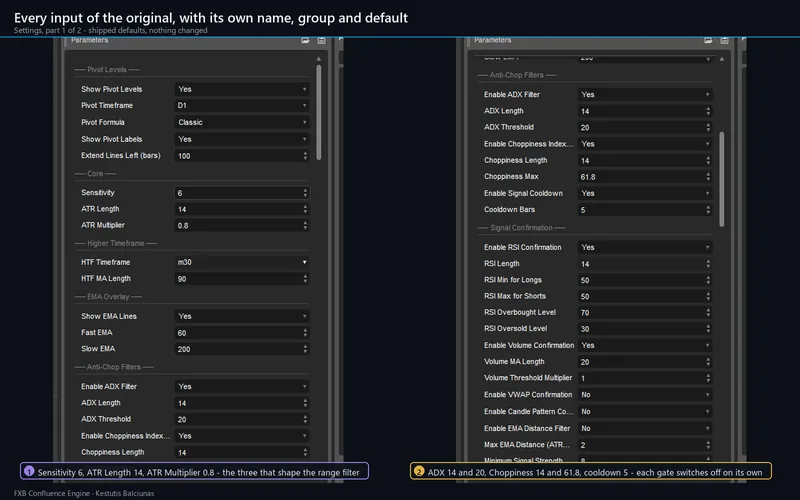800x500 pixels.
Task: Click the HTF MA Length value field
Action: point(242,279)
